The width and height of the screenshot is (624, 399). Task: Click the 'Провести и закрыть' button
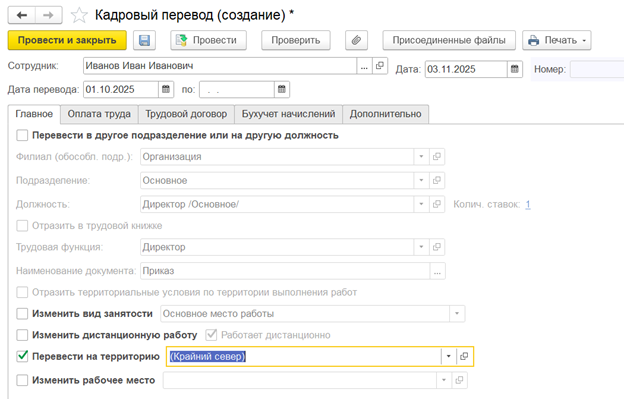(67, 40)
